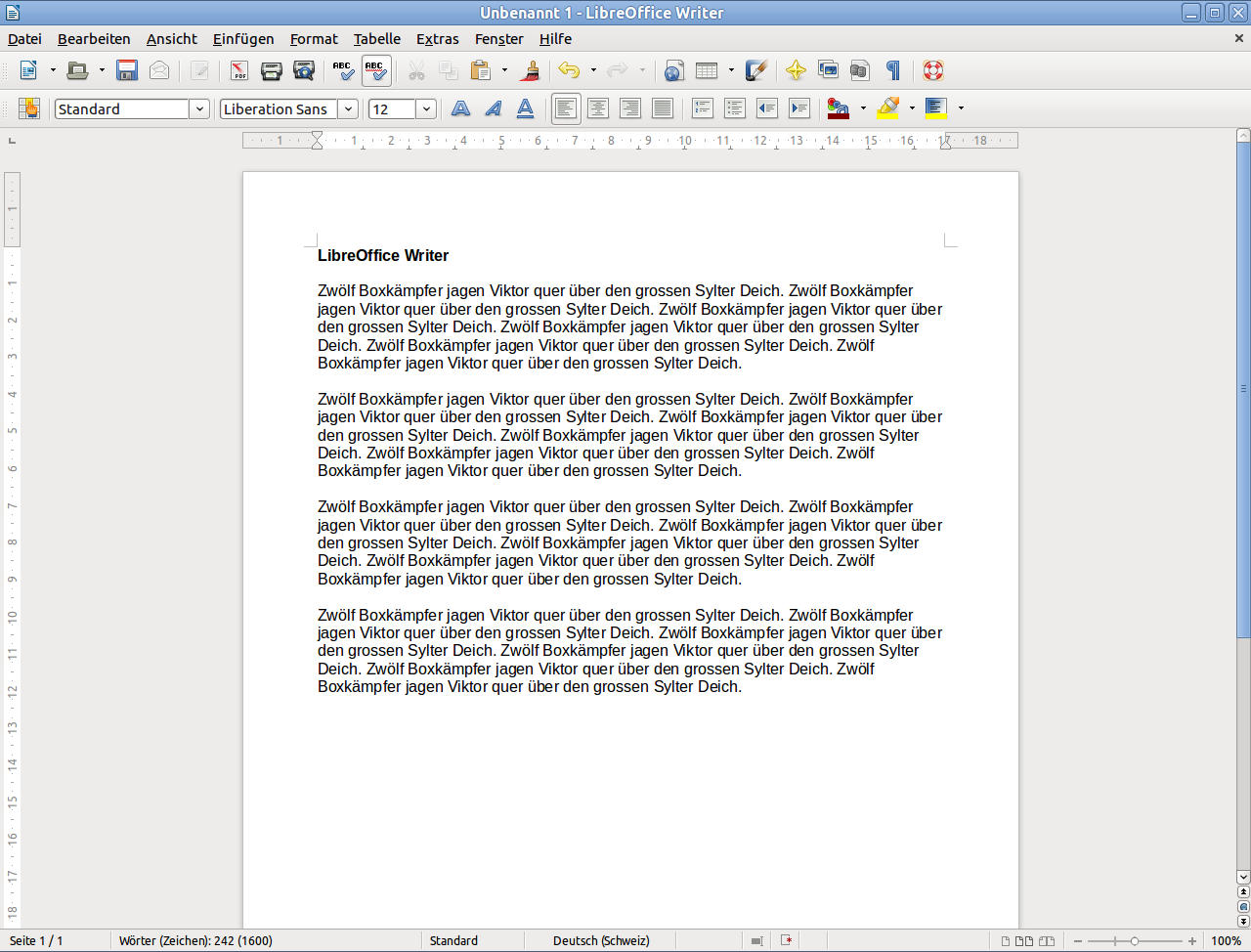1251x952 pixels.
Task: Open the Tabelle menu
Action: tap(377, 39)
